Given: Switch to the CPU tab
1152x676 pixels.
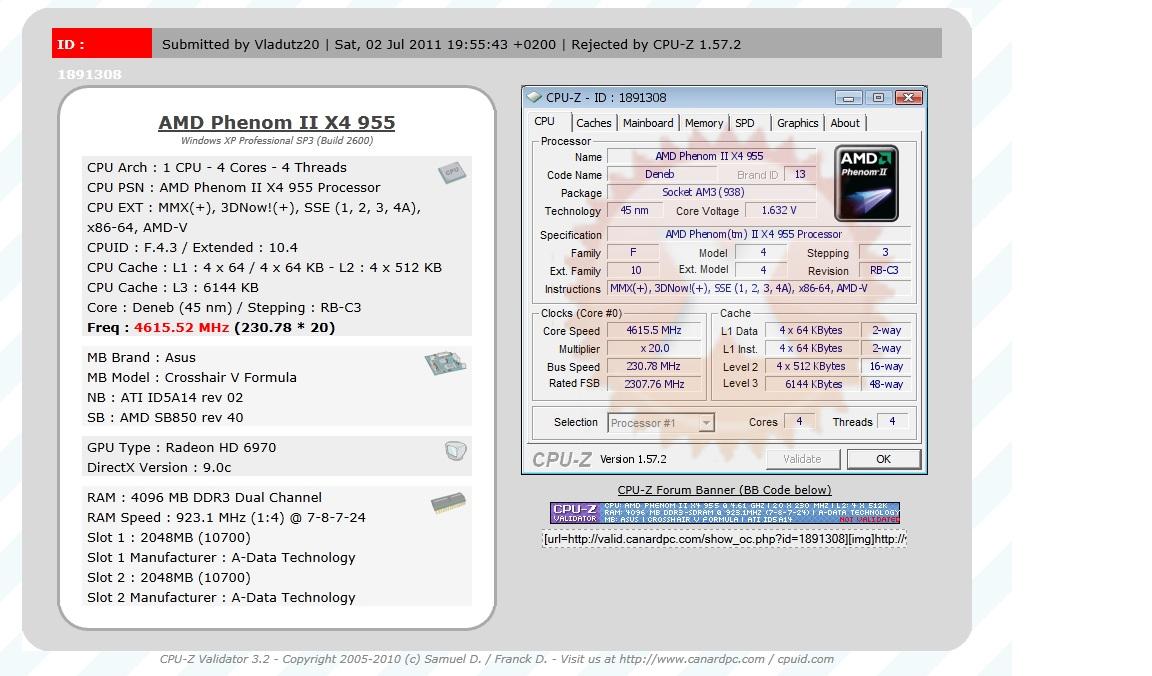Looking at the screenshot, I should 544,122.
